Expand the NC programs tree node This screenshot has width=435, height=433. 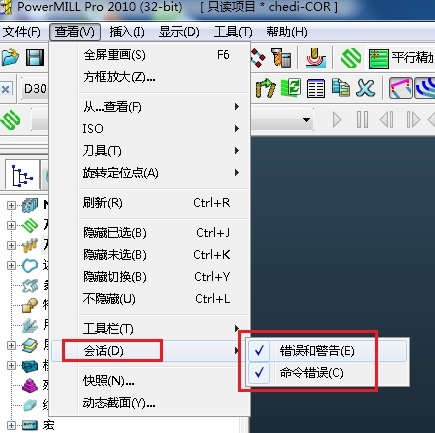(x=11, y=205)
